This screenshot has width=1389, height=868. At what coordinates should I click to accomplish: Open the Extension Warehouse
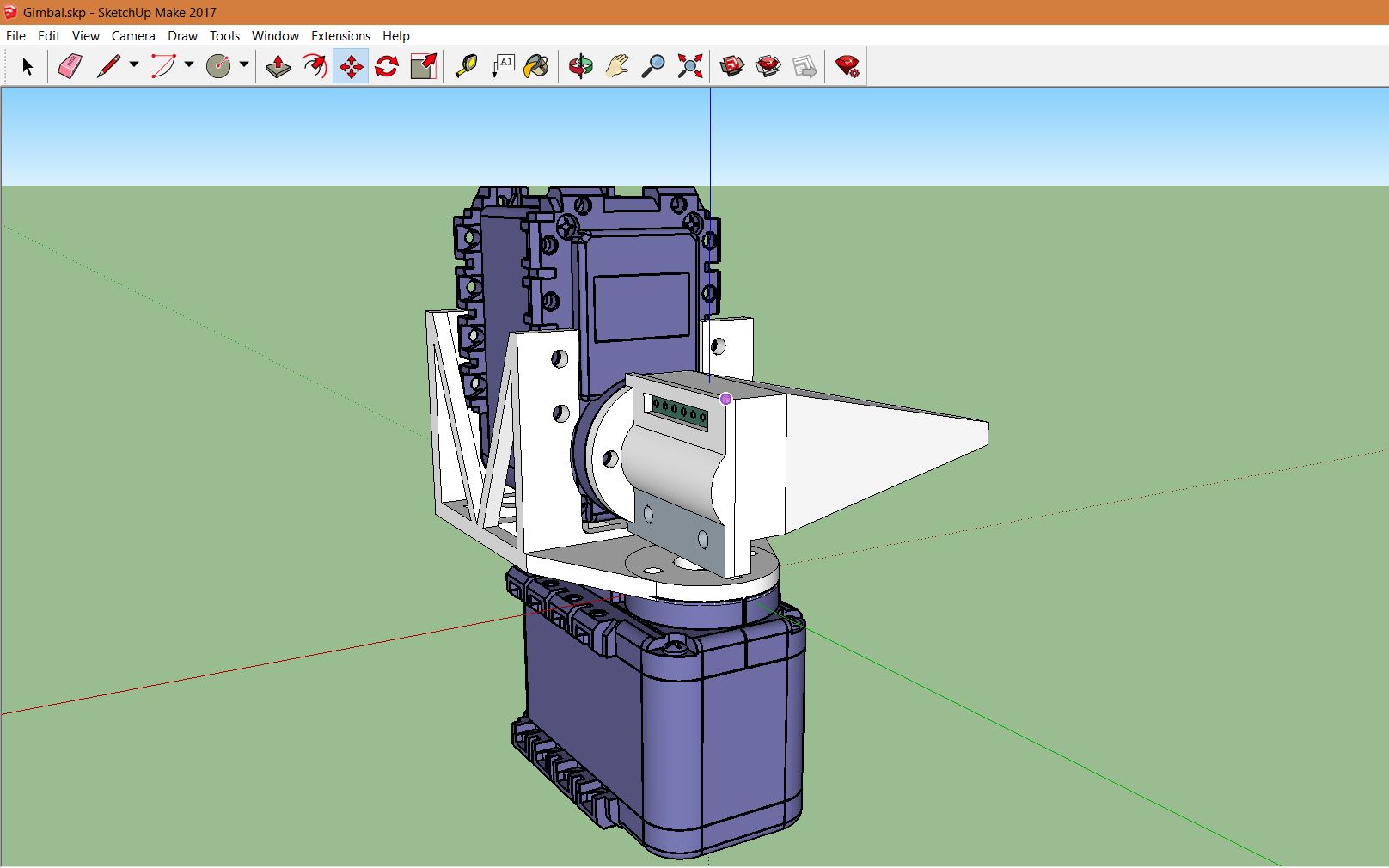click(x=768, y=66)
